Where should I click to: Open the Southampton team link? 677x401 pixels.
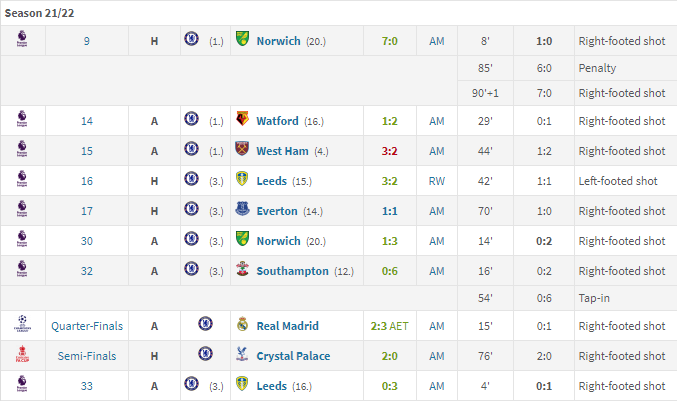pos(292,271)
